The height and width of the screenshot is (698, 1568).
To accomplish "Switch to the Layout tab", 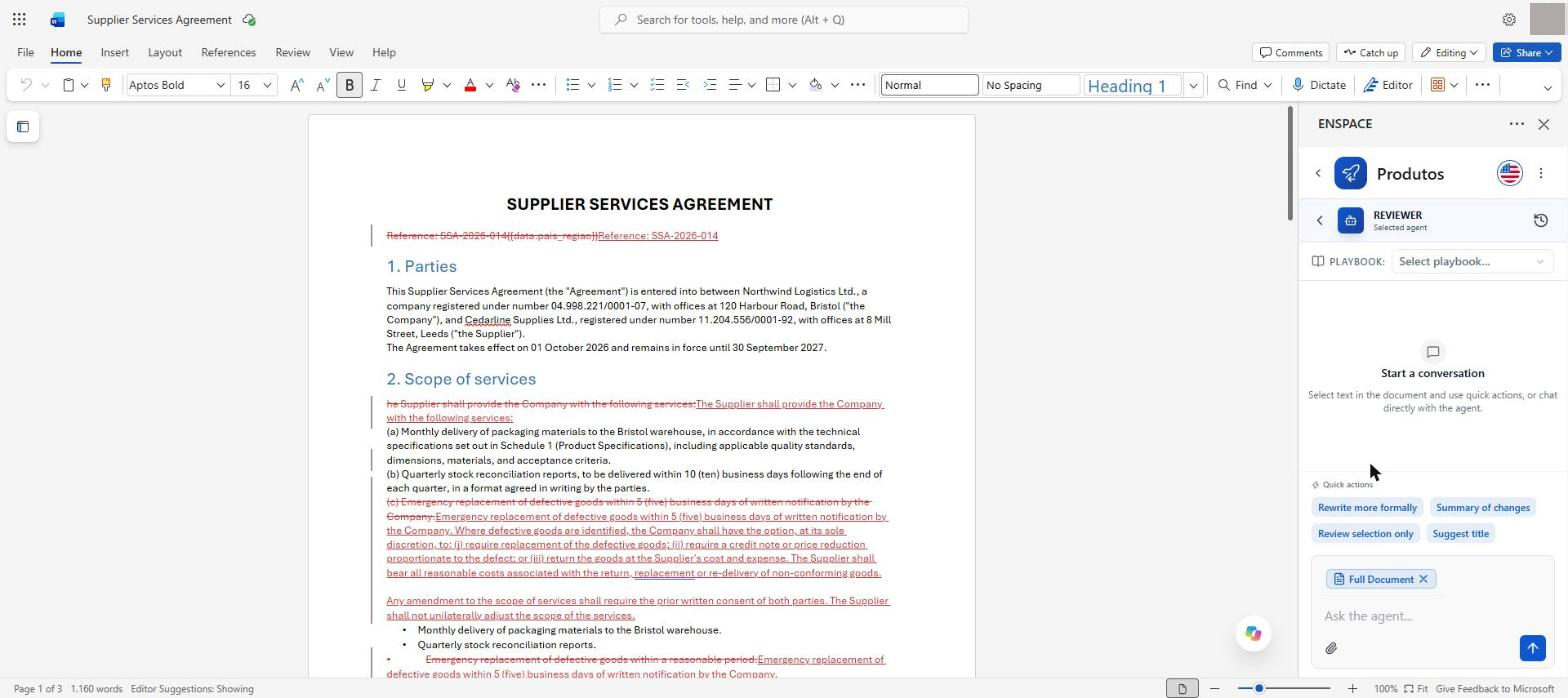I will tap(164, 52).
